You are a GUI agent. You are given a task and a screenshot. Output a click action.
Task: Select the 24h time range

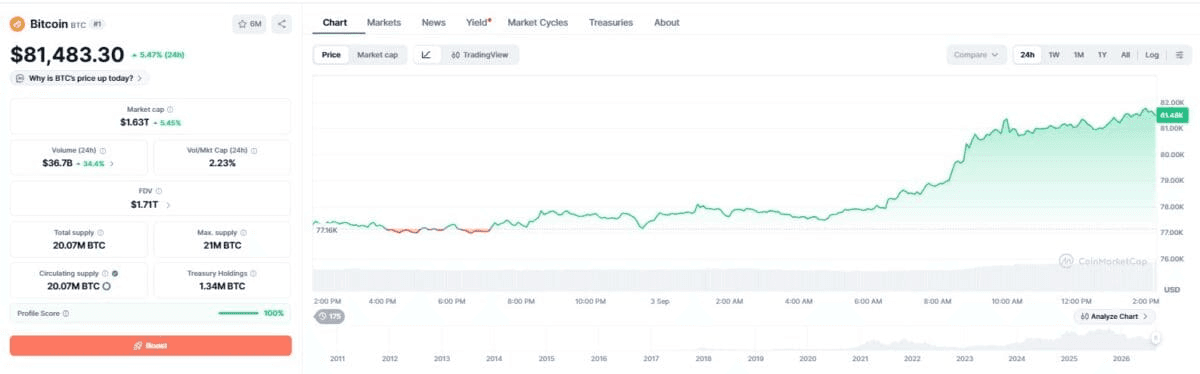(x=1027, y=55)
